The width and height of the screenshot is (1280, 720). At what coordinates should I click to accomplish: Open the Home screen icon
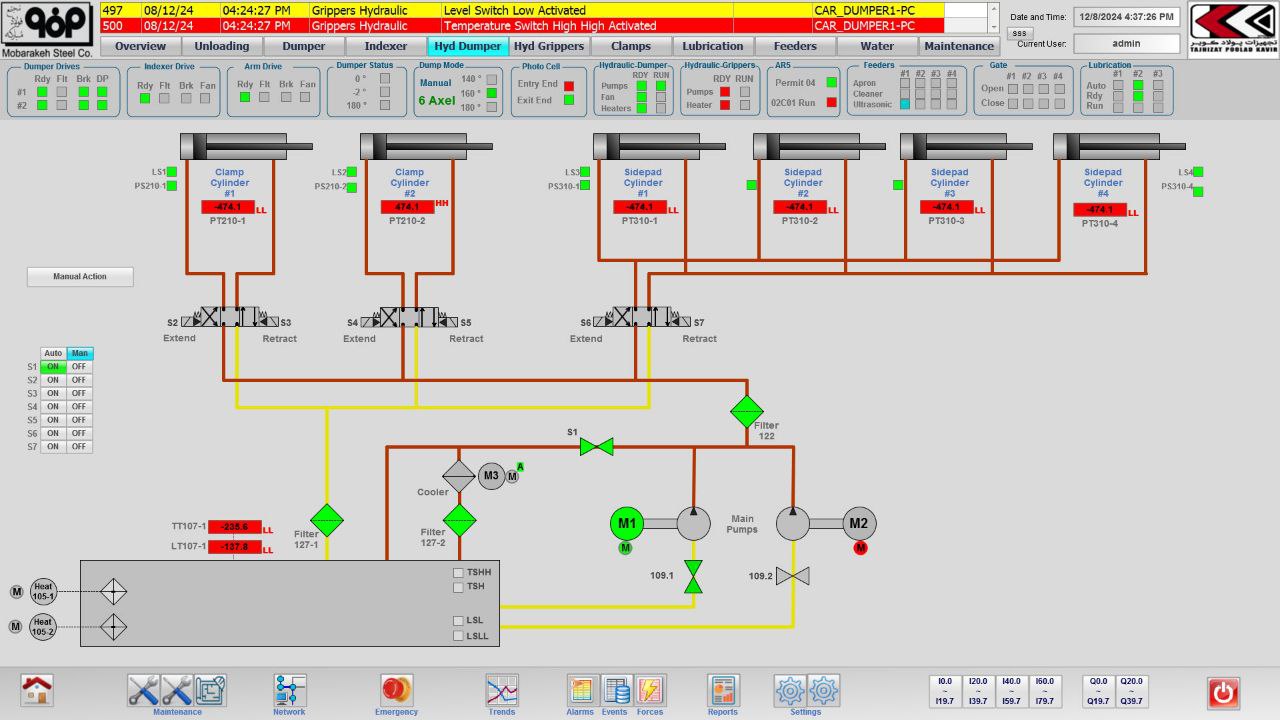(38, 690)
